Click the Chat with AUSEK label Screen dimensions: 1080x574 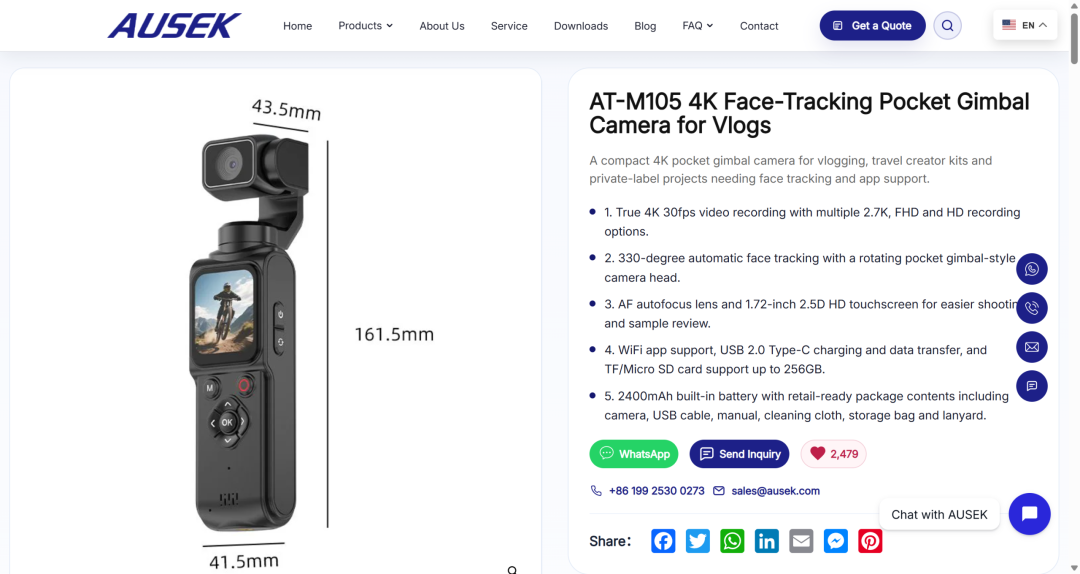point(939,514)
